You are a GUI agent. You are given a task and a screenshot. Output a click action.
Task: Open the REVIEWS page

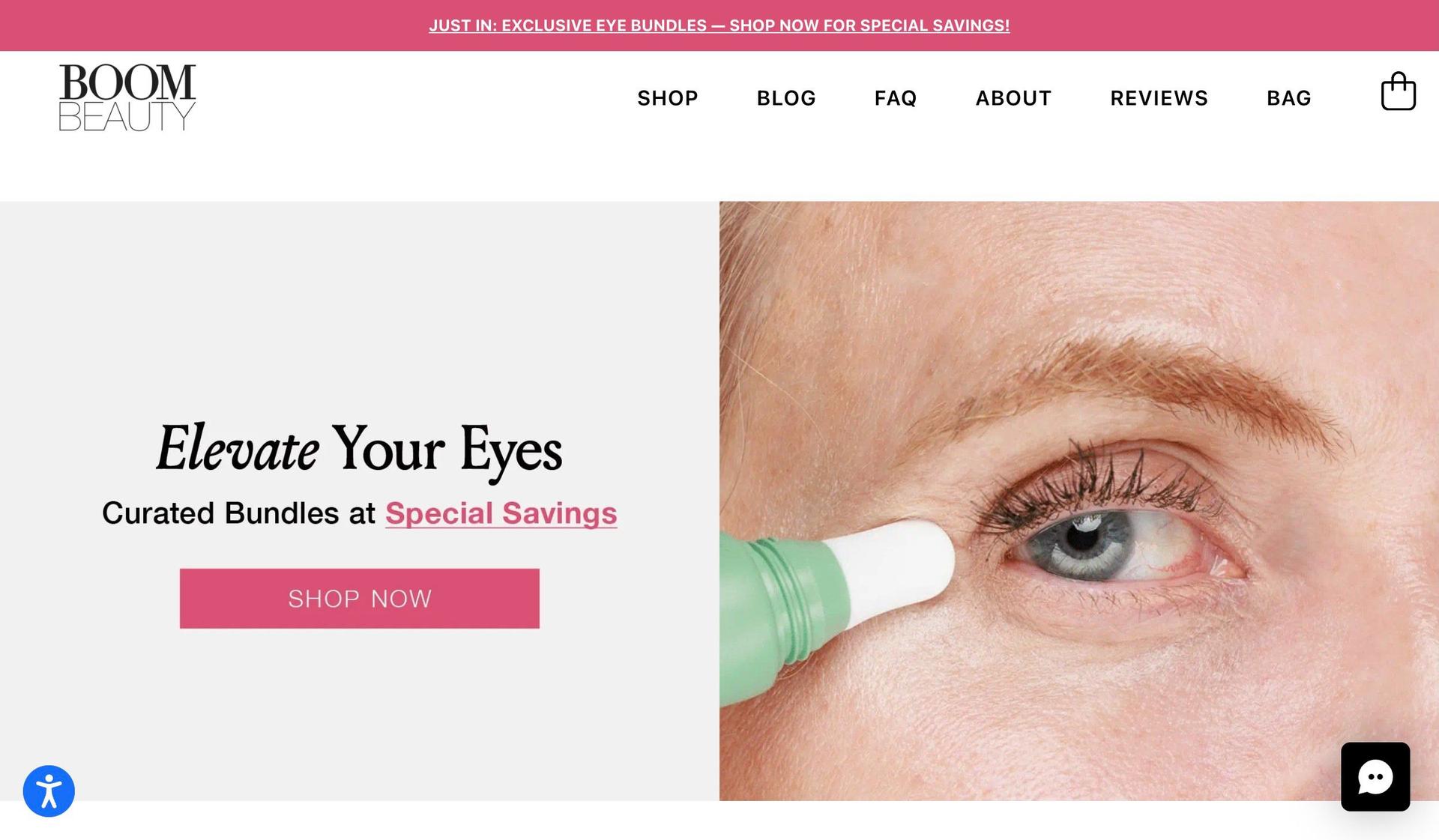[1159, 98]
